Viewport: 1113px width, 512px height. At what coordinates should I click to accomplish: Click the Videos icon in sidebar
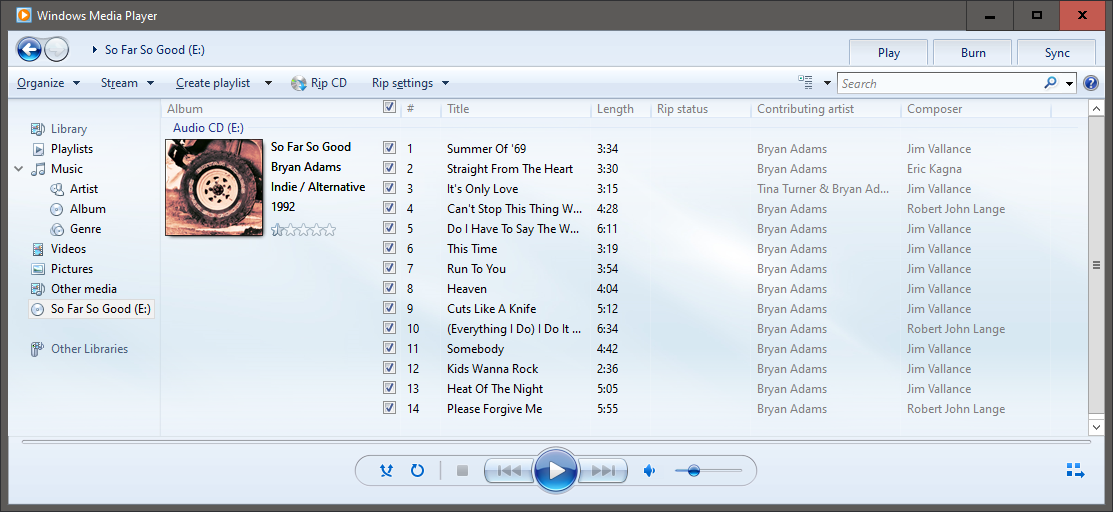click(38, 249)
